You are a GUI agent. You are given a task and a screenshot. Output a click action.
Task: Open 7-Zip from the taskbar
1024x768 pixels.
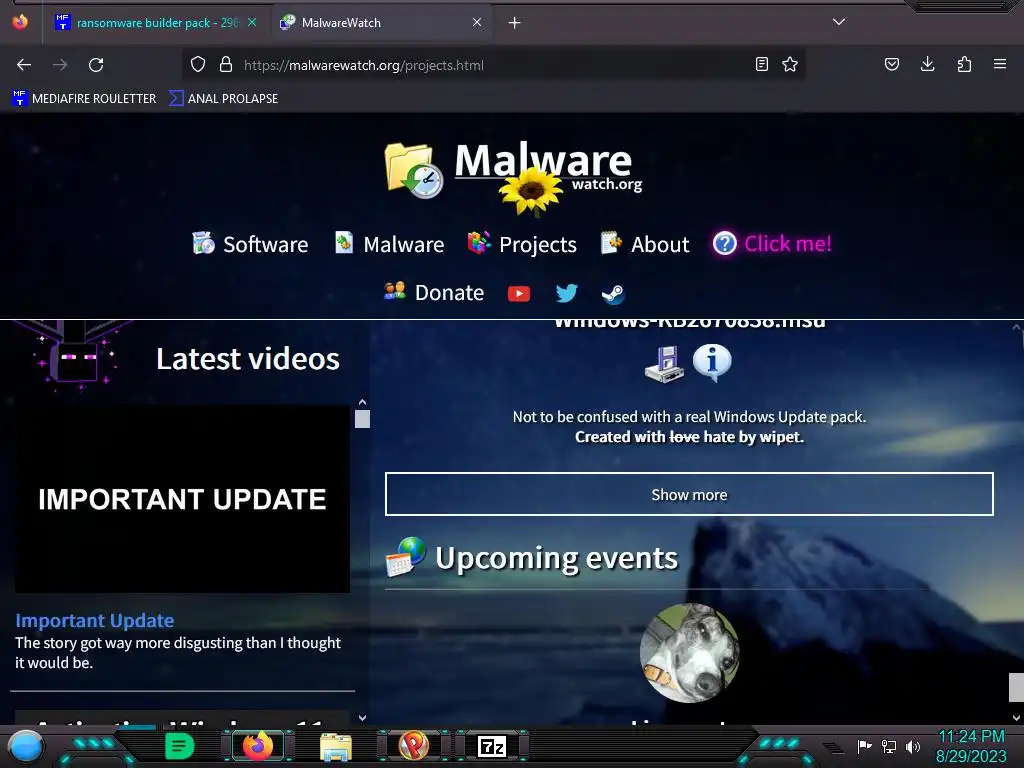(x=492, y=746)
